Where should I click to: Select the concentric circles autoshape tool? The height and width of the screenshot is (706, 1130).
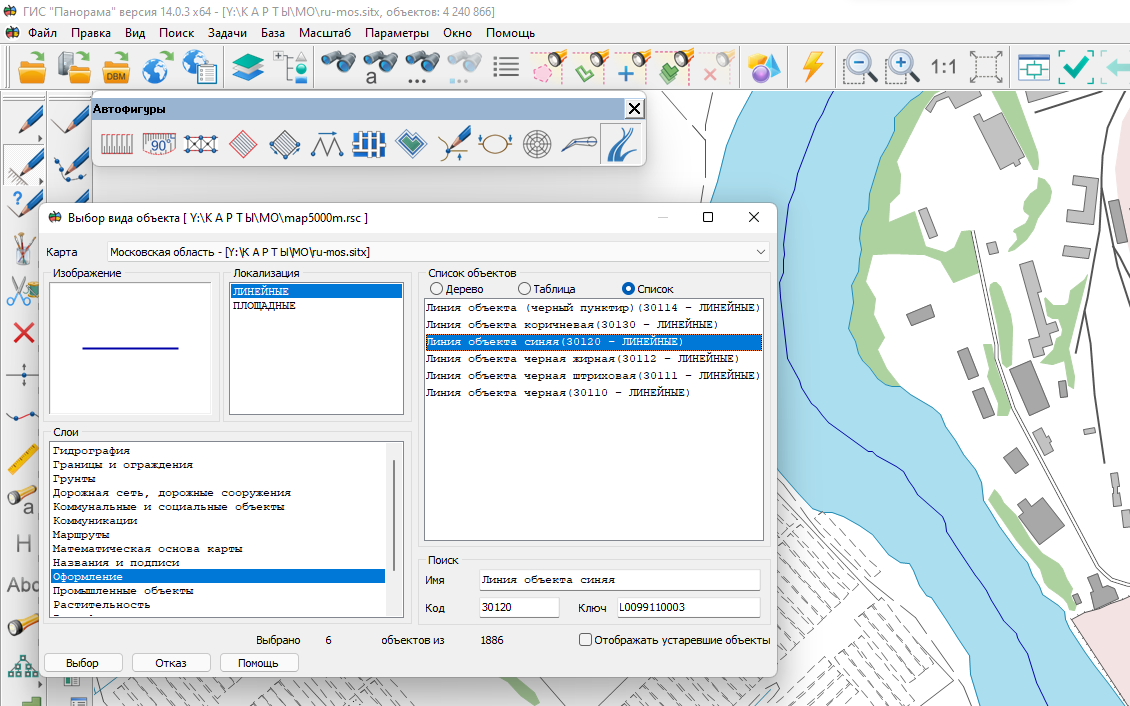[x=537, y=144]
